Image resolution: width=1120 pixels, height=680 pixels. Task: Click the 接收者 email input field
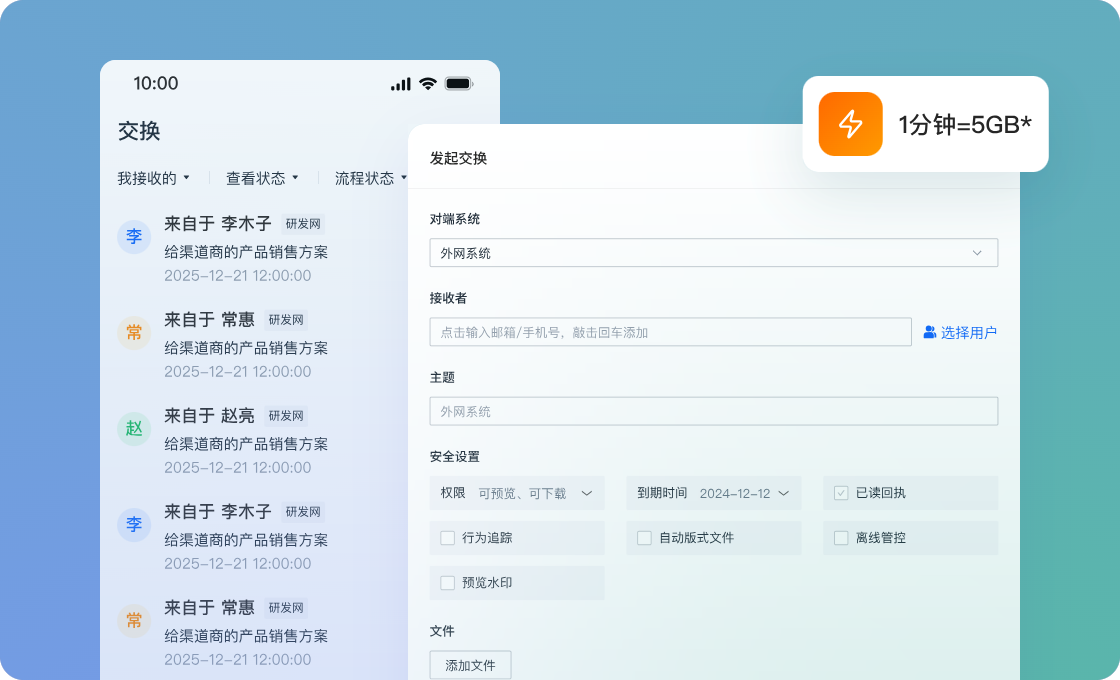coord(670,332)
